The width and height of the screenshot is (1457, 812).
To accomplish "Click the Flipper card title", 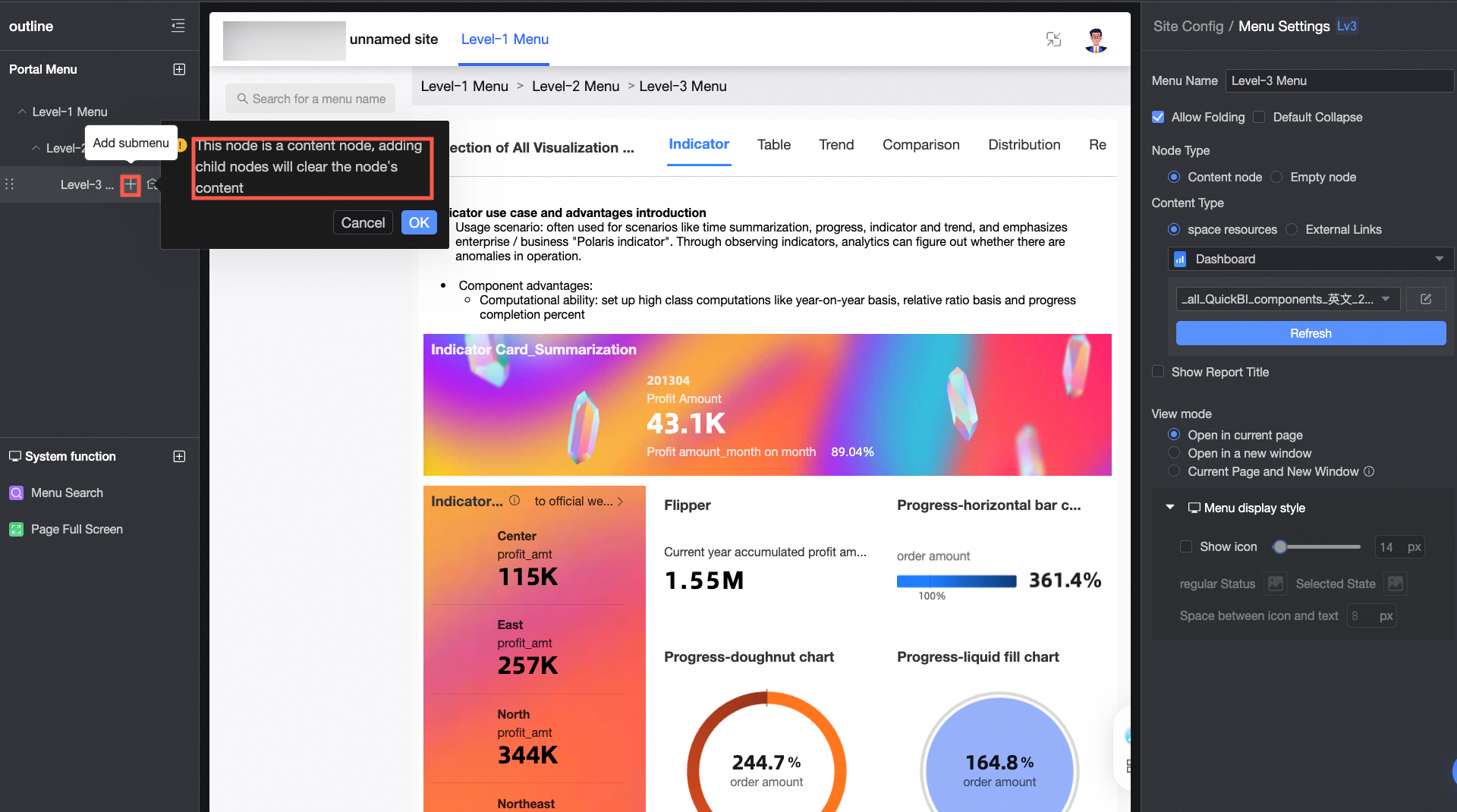I will (688, 505).
